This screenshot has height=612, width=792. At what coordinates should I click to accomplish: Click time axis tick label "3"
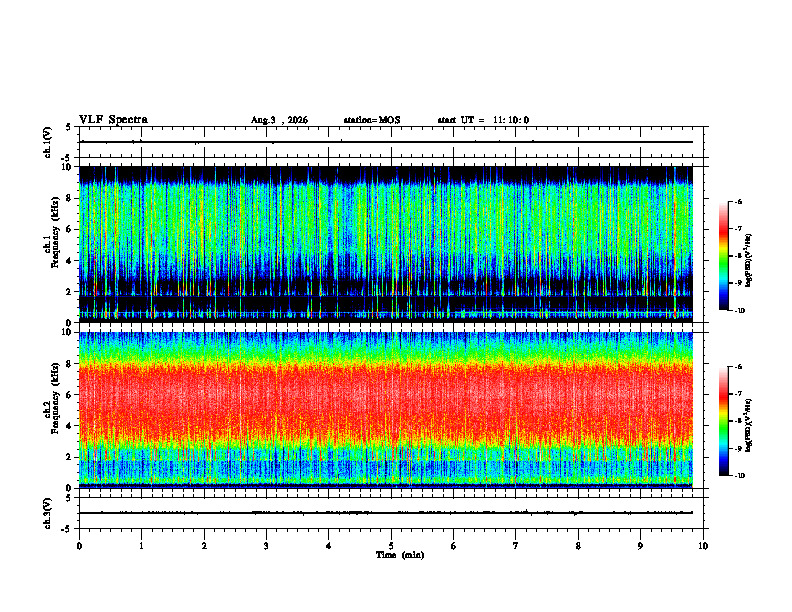(266, 546)
